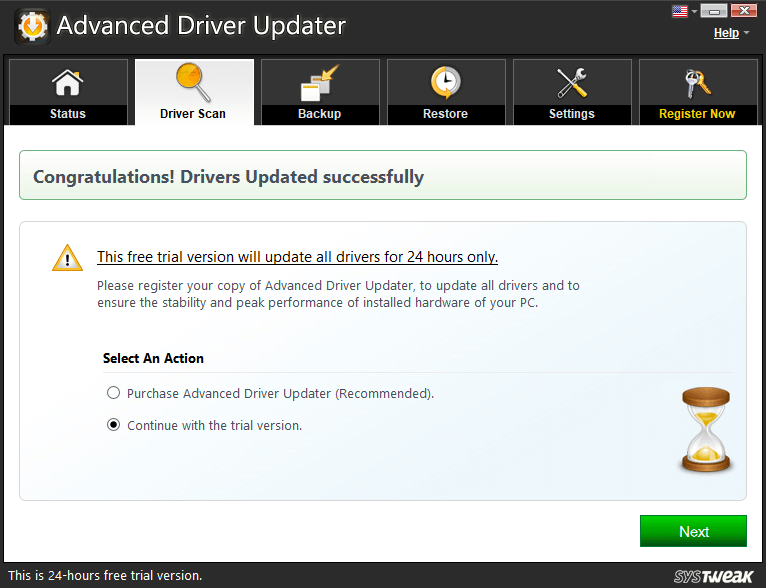
Task: Open the Register Now tab label
Action: coord(697,114)
